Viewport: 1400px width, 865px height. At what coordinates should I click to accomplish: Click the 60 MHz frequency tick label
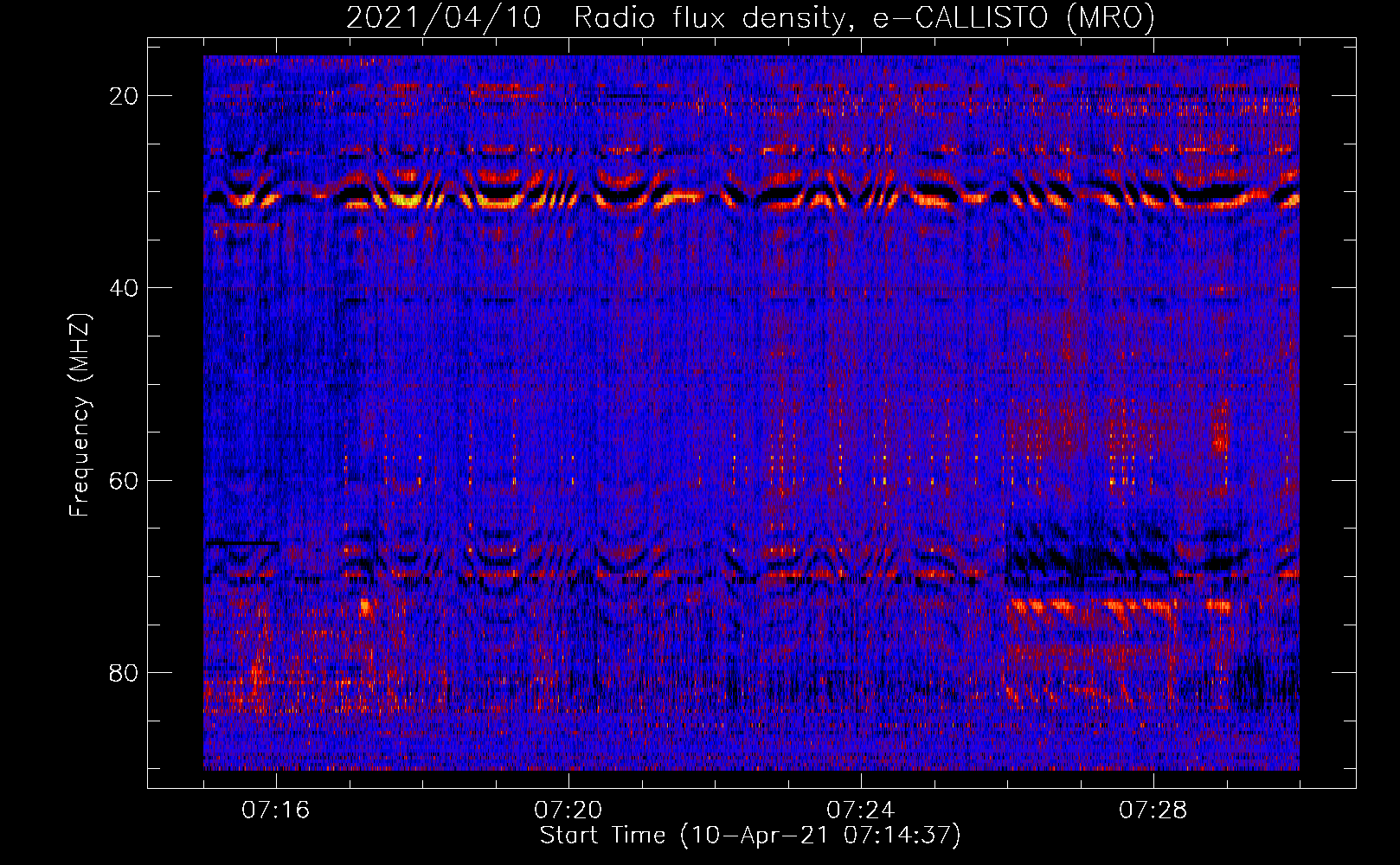[124, 480]
